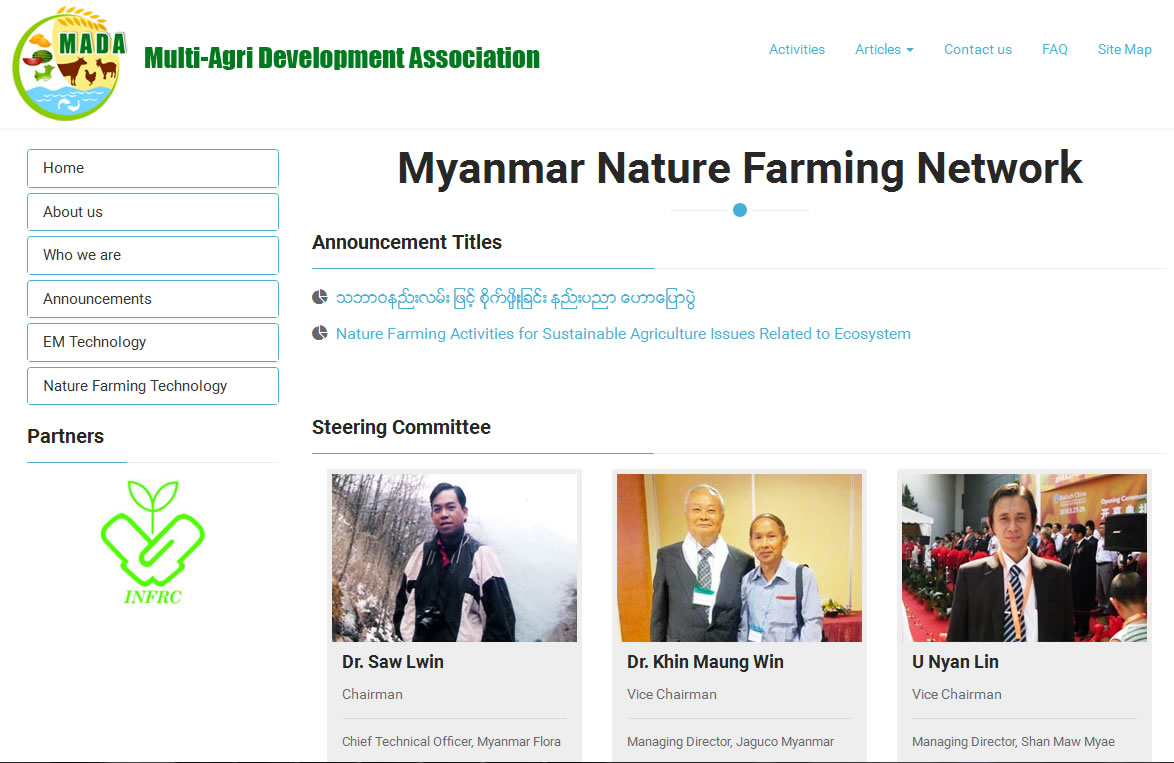Open the photo of Dr. Khin Maung Win

tap(739, 557)
